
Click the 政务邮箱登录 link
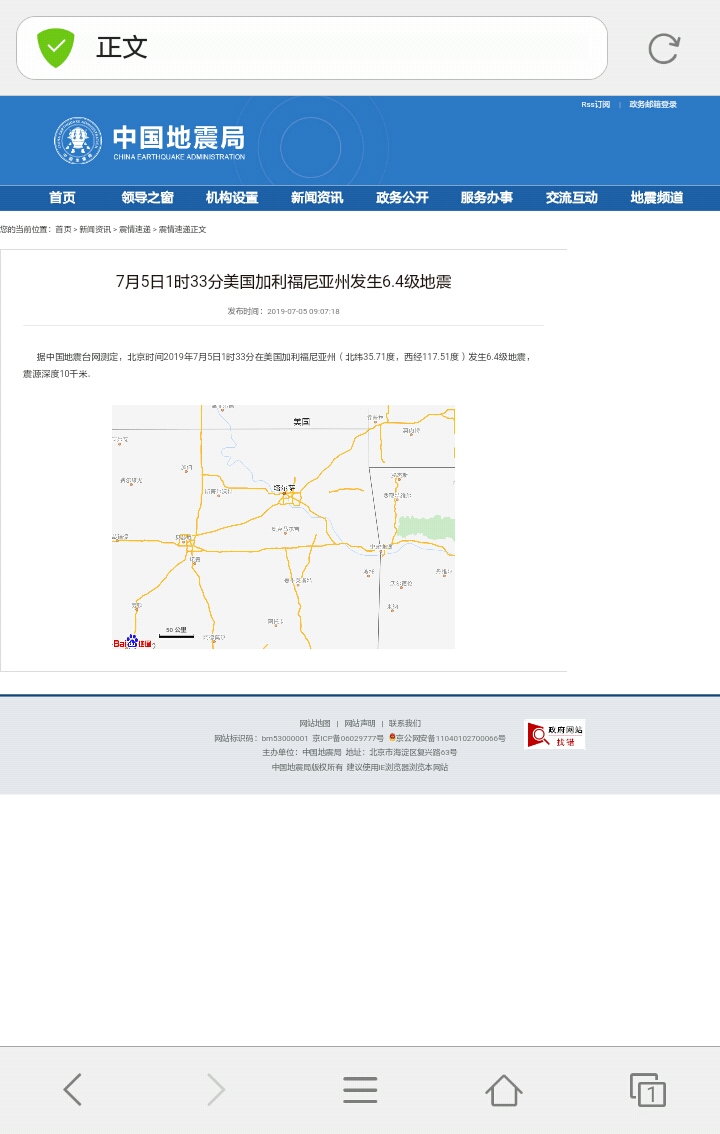[x=653, y=105]
